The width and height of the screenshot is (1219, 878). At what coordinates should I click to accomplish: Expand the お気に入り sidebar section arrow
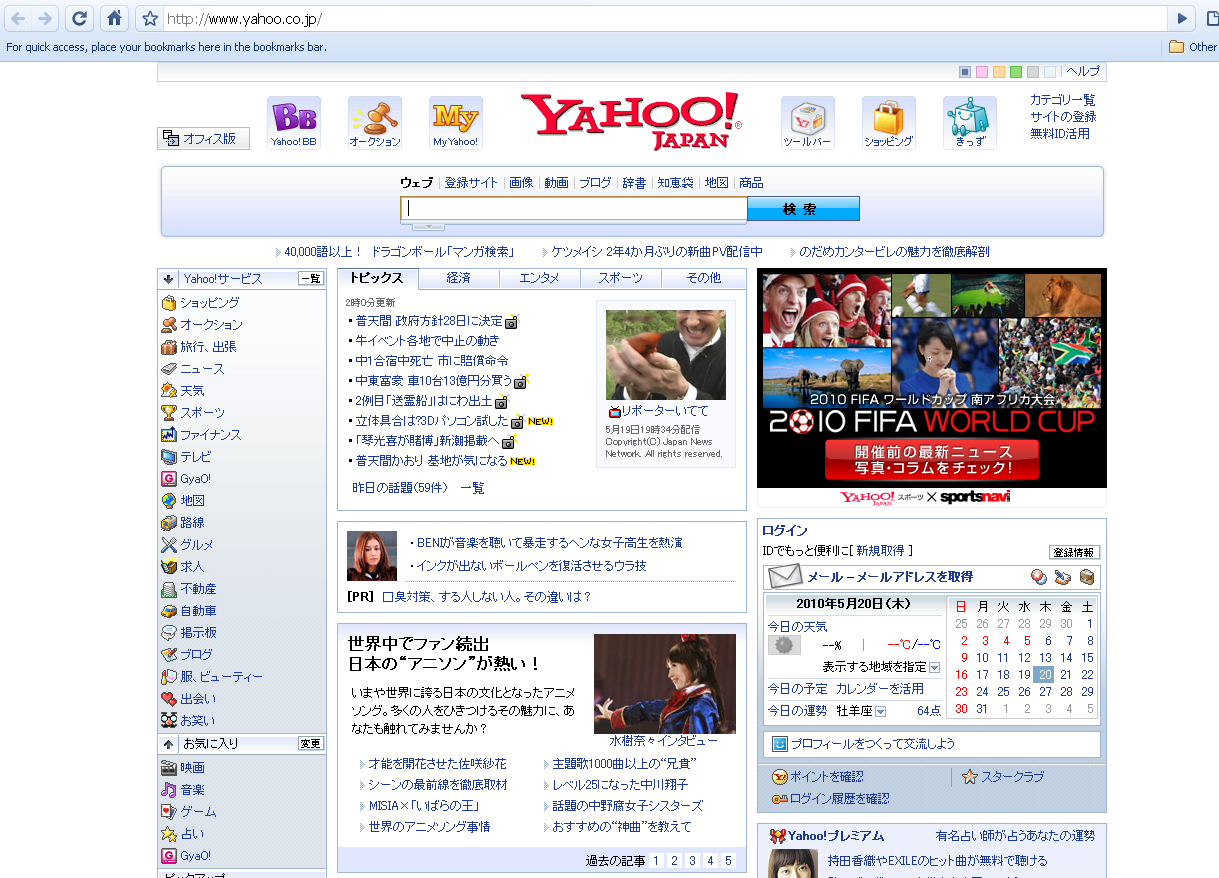(x=169, y=744)
